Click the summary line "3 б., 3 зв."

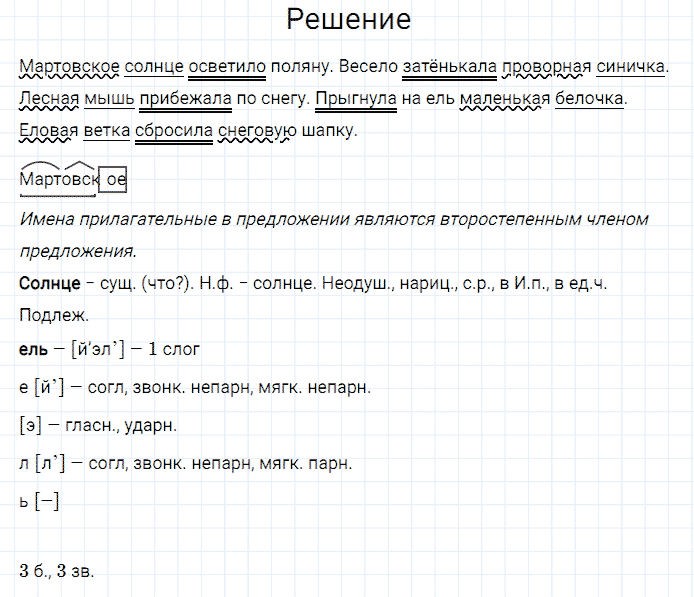(57, 571)
